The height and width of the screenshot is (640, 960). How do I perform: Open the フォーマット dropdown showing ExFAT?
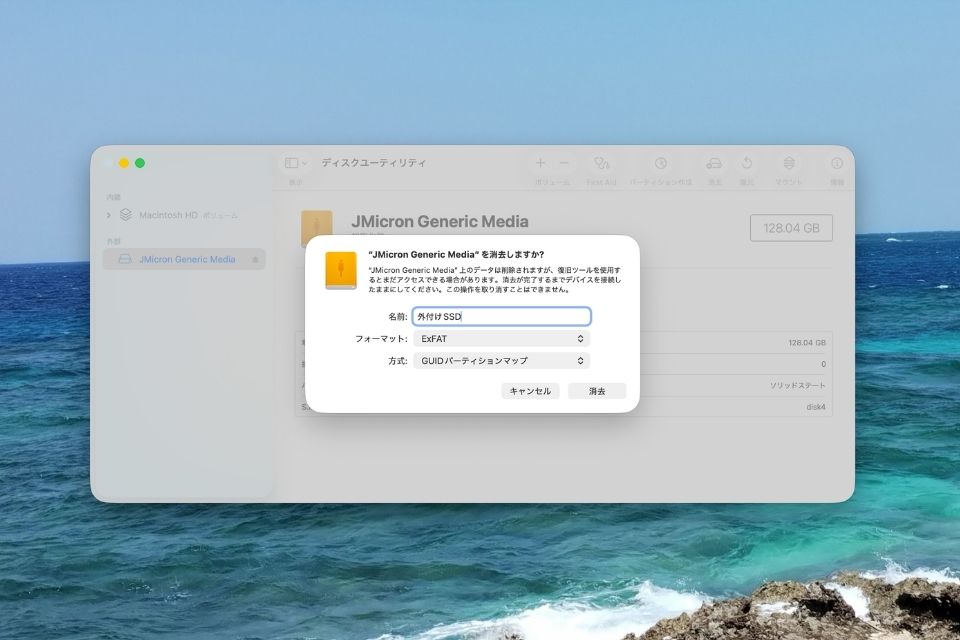pos(501,339)
